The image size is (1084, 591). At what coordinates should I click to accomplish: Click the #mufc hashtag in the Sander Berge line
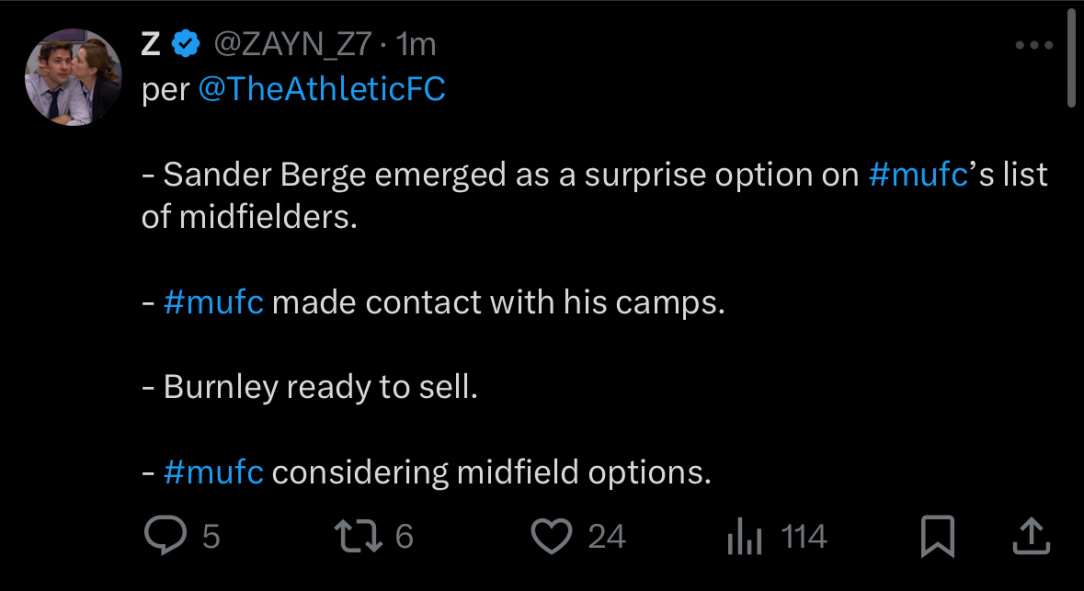tap(918, 174)
